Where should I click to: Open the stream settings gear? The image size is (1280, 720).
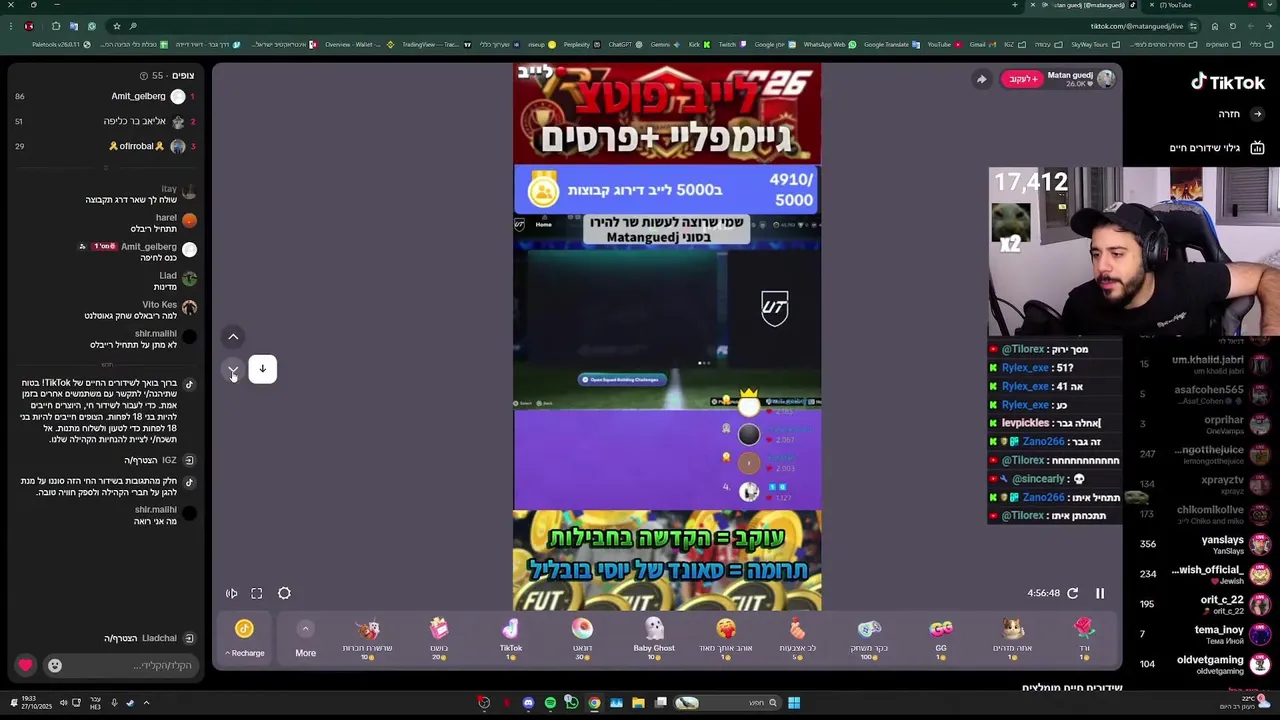(284, 593)
